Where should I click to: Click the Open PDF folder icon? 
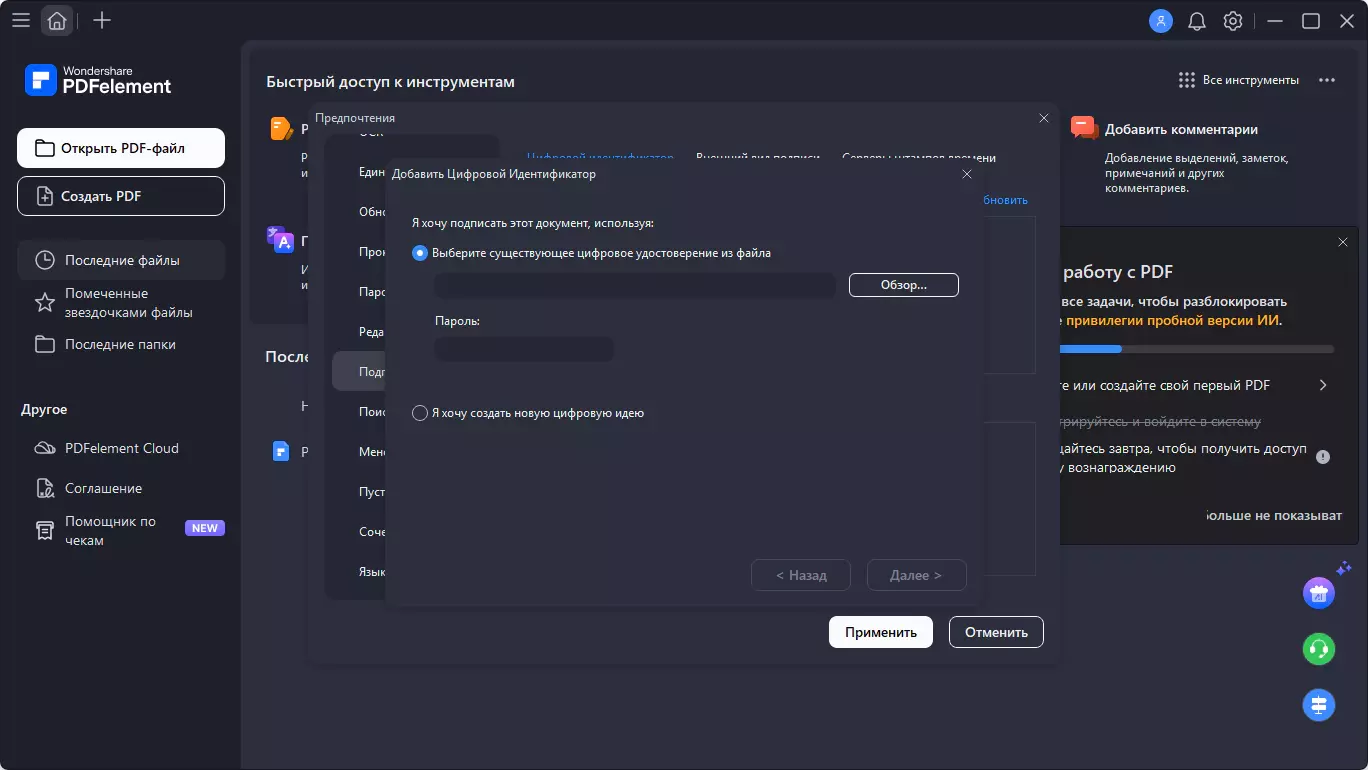click(45, 148)
